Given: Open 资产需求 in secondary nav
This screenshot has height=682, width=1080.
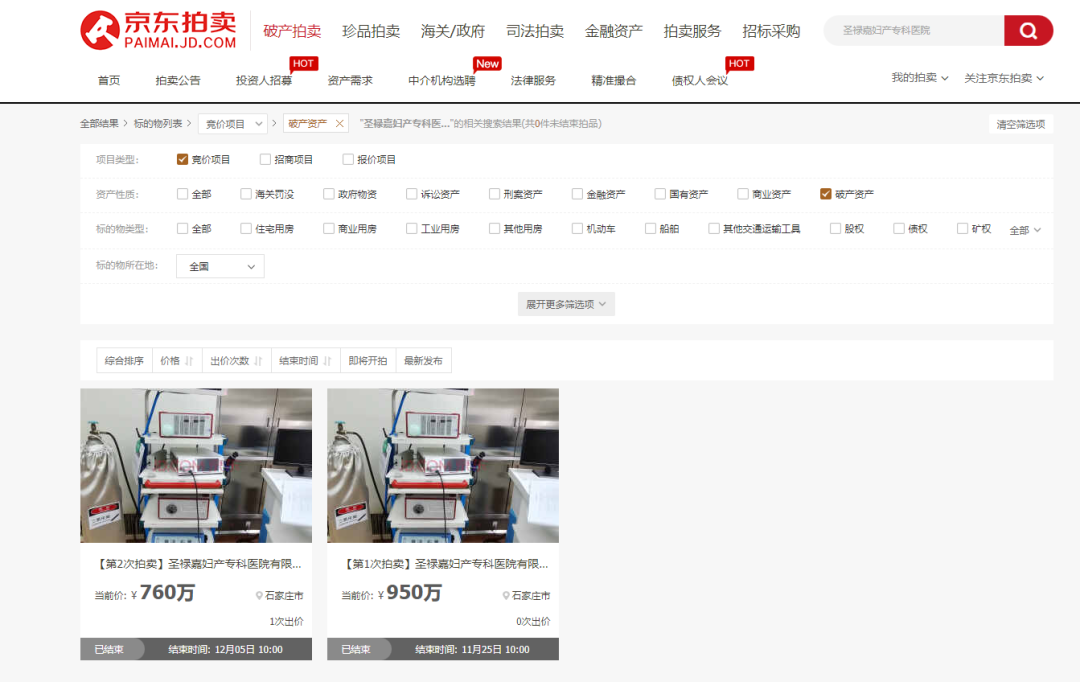Looking at the screenshot, I should (x=350, y=81).
